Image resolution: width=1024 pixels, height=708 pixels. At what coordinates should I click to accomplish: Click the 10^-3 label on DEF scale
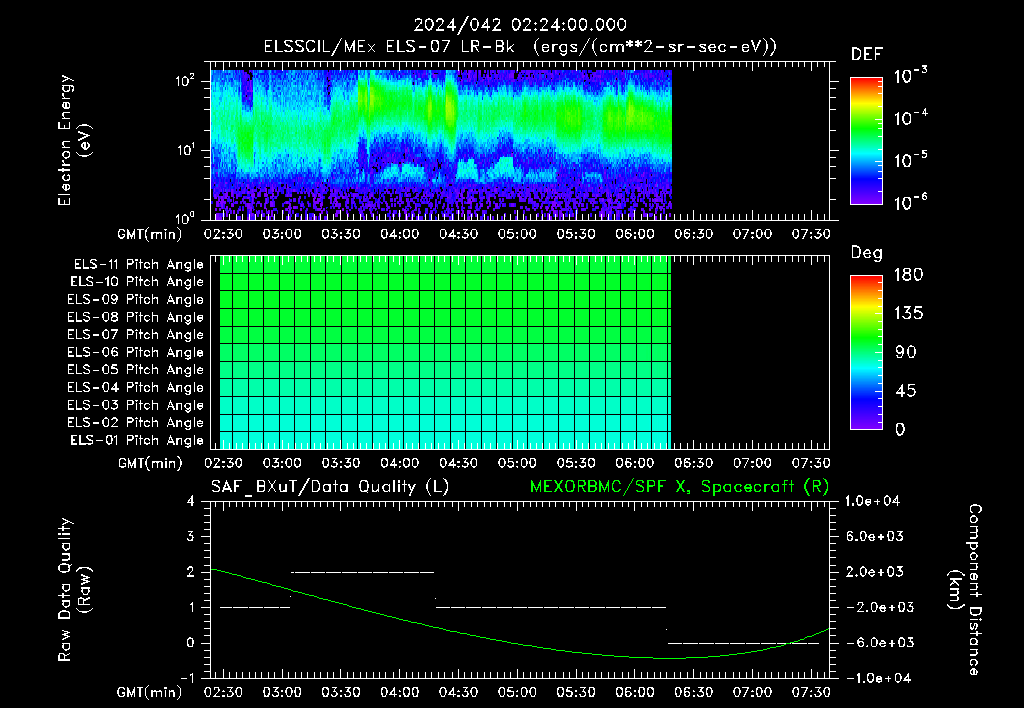[x=911, y=76]
